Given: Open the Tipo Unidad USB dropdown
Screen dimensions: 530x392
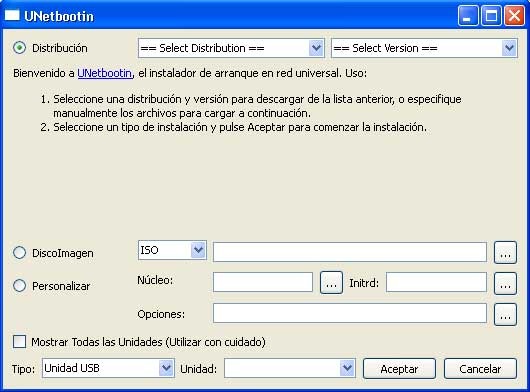Looking at the screenshot, I should tap(108, 368).
